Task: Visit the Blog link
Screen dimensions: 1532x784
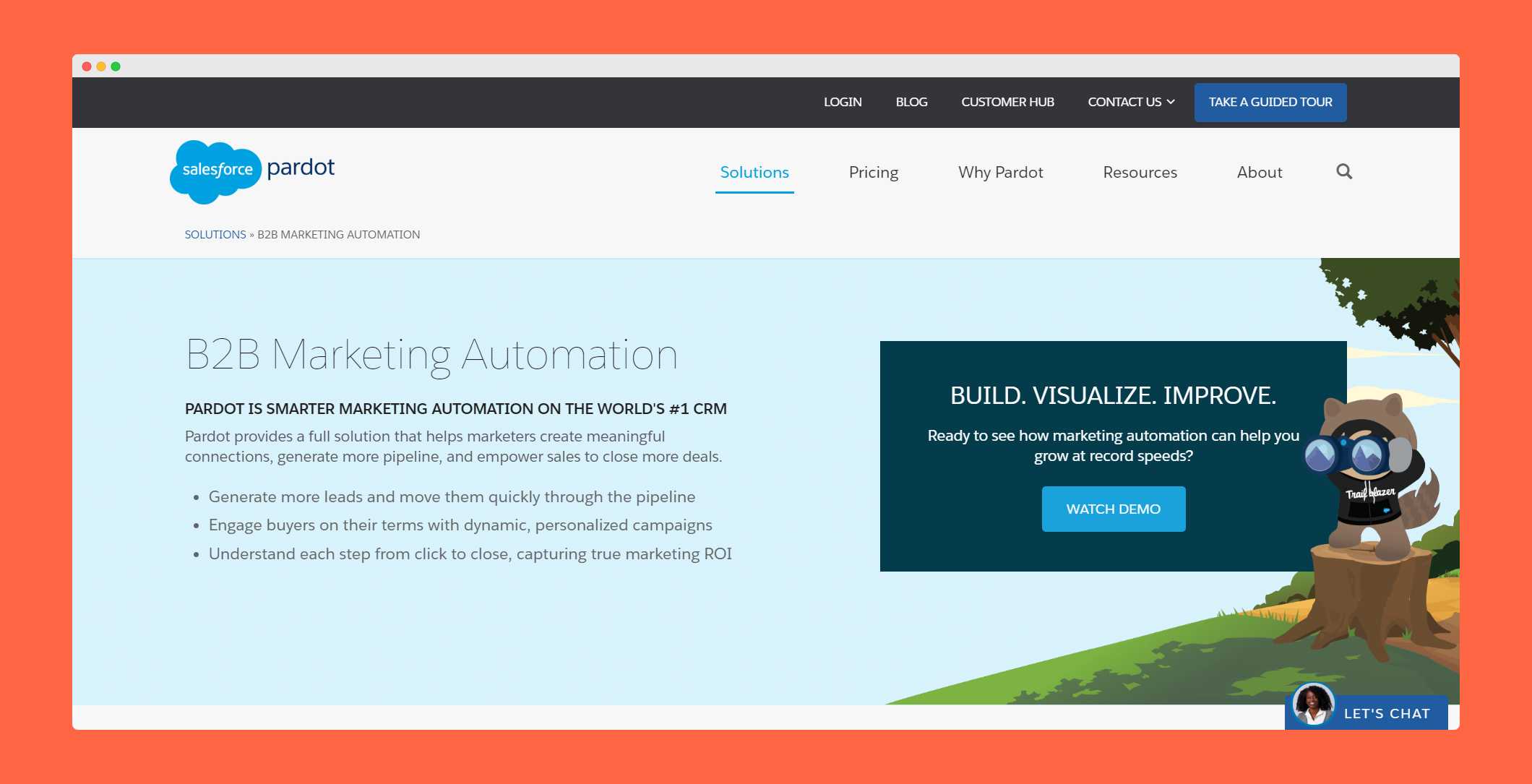Action: coord(911,102)
